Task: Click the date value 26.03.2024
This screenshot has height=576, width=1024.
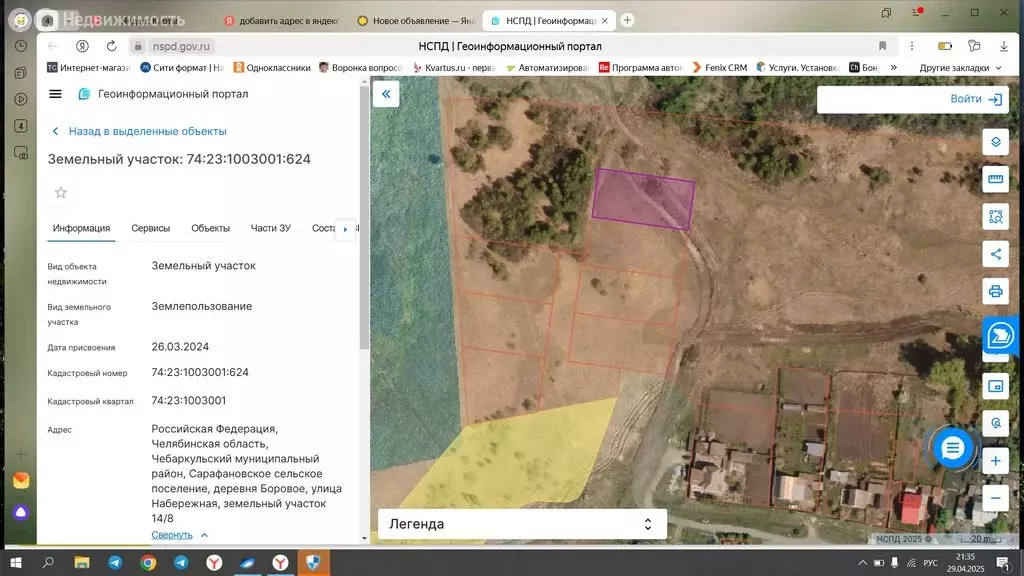Action: (180, 347)
